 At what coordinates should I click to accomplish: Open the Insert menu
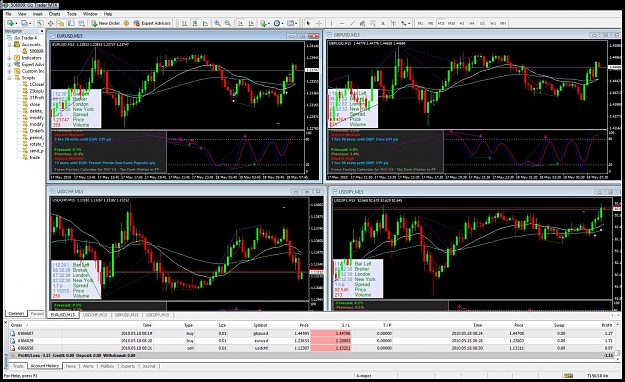[x=37, y=14]
